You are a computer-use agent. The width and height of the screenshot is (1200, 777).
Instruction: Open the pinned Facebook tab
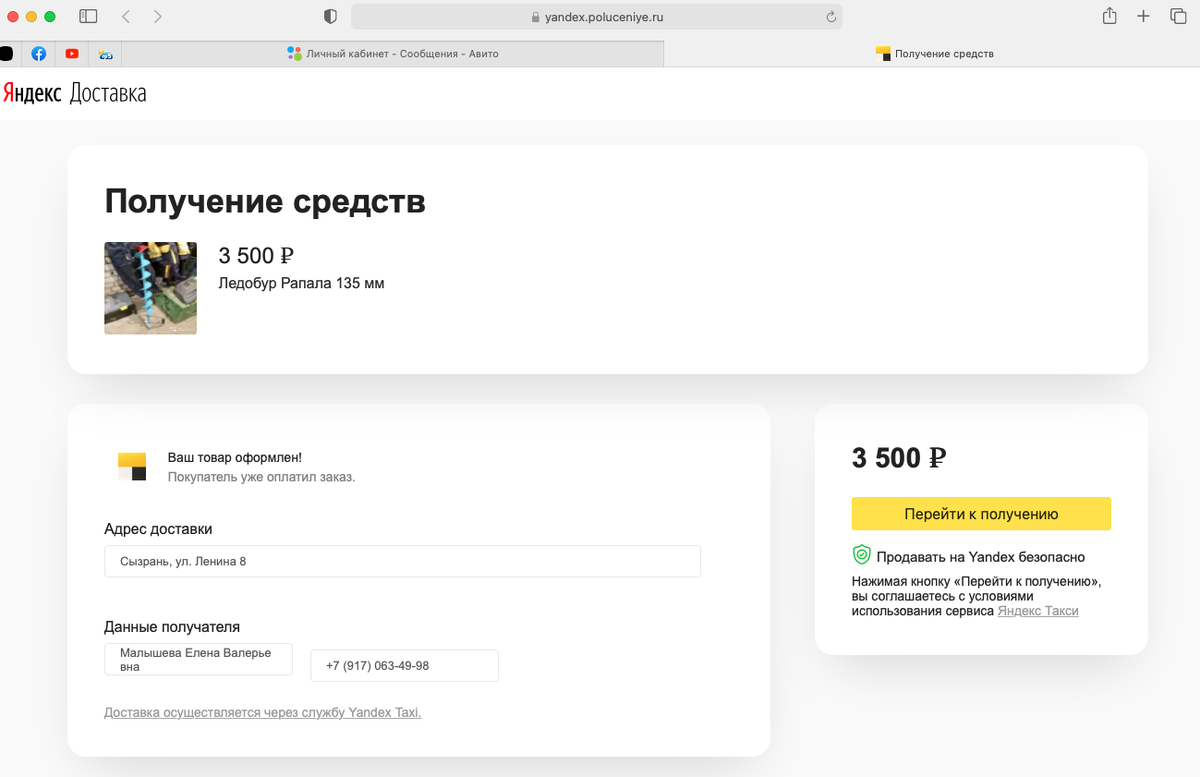point(39,54)
